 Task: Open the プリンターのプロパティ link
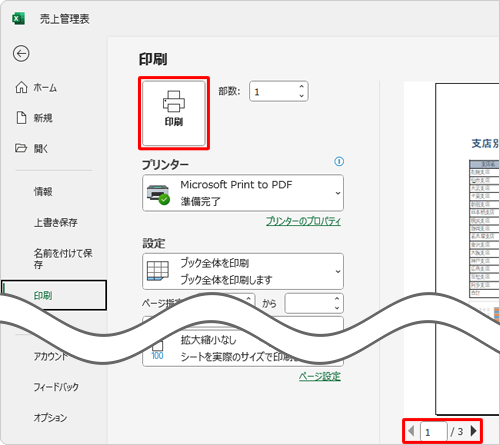coord(303,221)
